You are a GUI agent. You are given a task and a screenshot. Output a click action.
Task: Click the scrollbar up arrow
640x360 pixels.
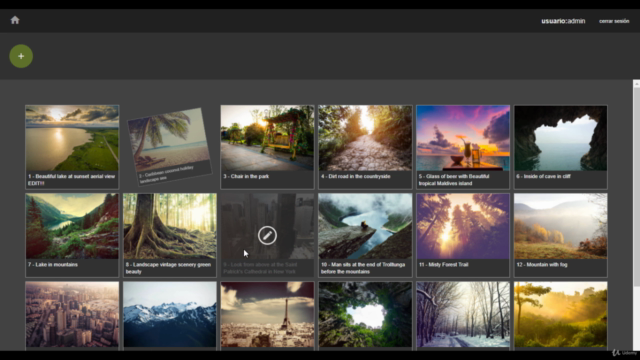click(636, 83)
